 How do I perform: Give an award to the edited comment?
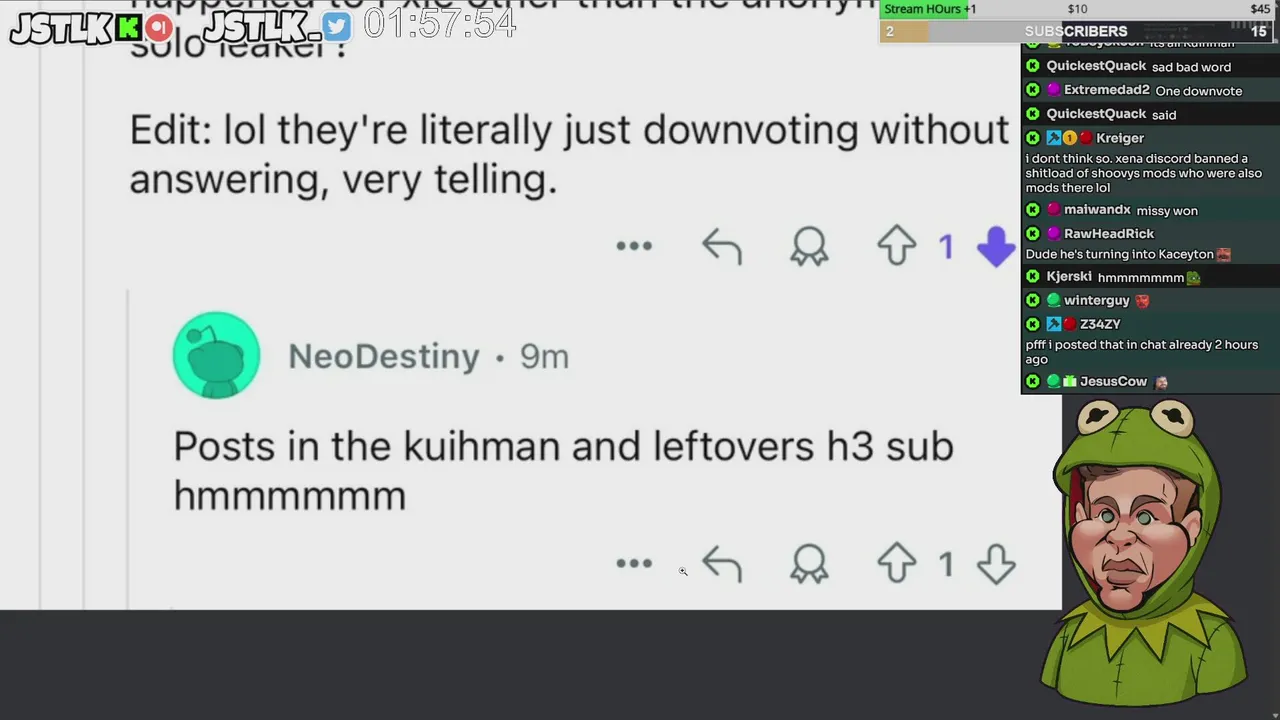point(809,246)
